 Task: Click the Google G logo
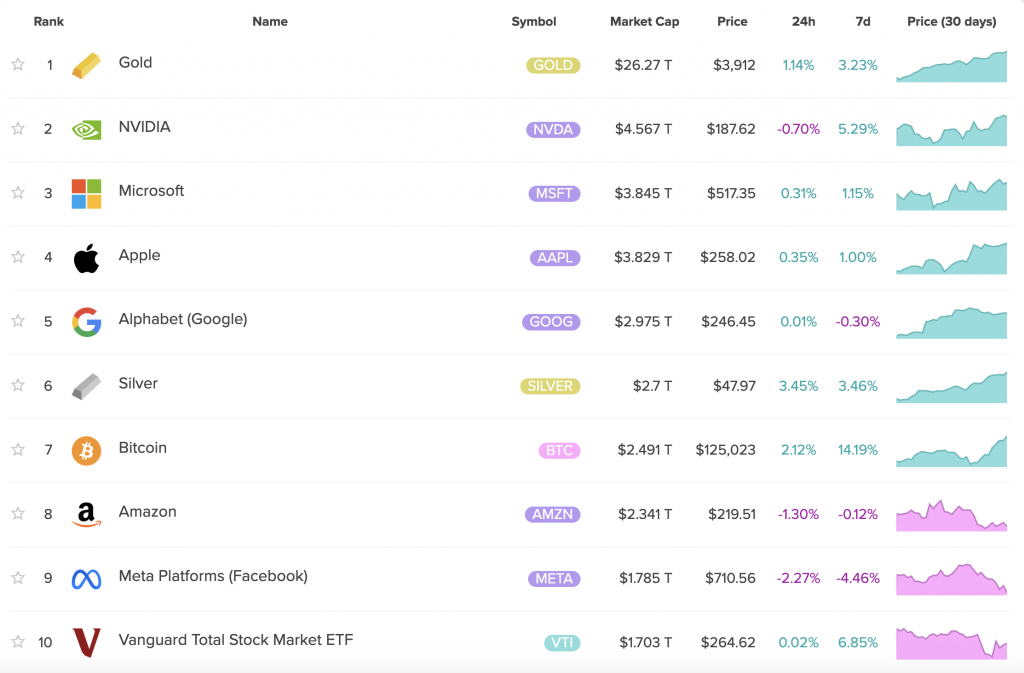[87, 322]
